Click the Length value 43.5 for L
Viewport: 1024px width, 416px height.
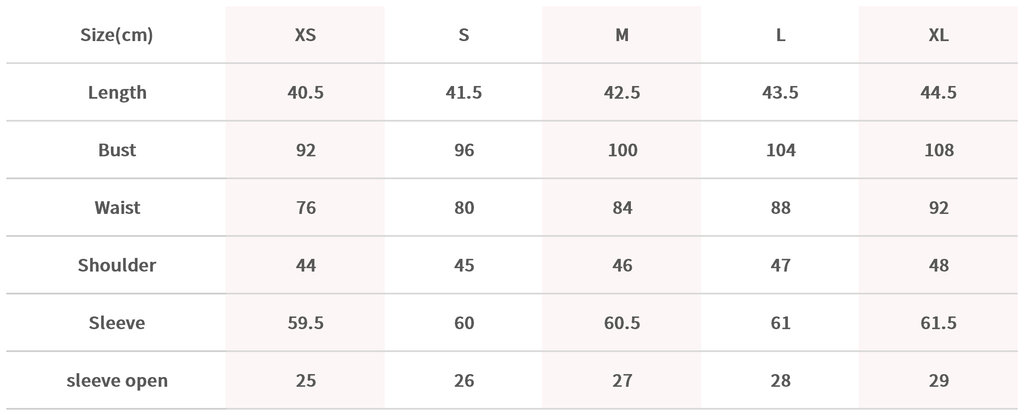click(780, 93)
